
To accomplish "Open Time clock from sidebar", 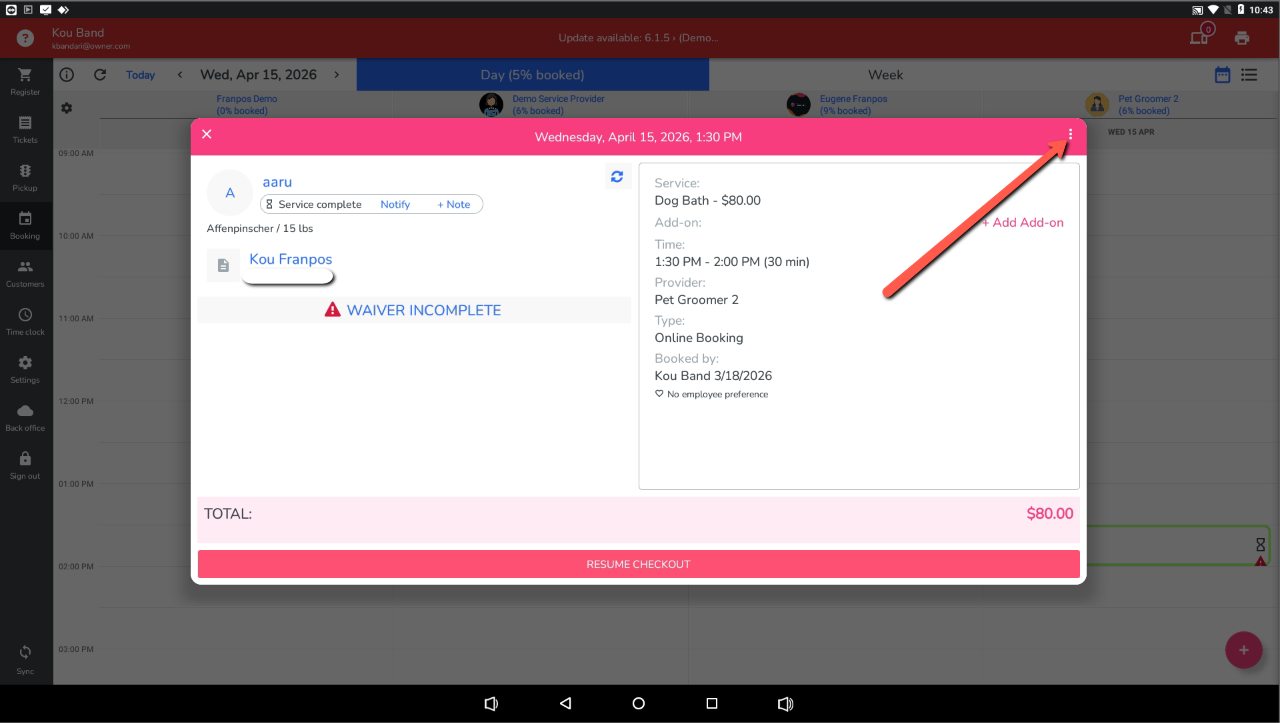I will click(x=25, y=321).
